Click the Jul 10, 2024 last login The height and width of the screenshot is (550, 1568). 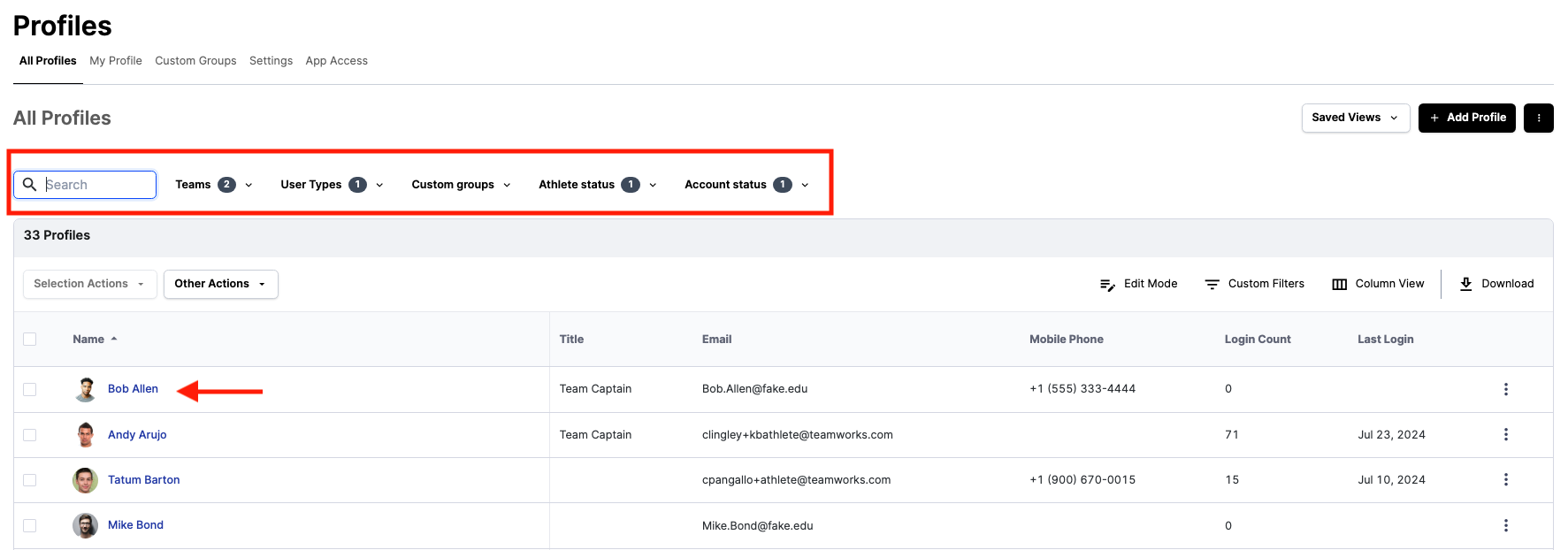(x=1391, y=479)
